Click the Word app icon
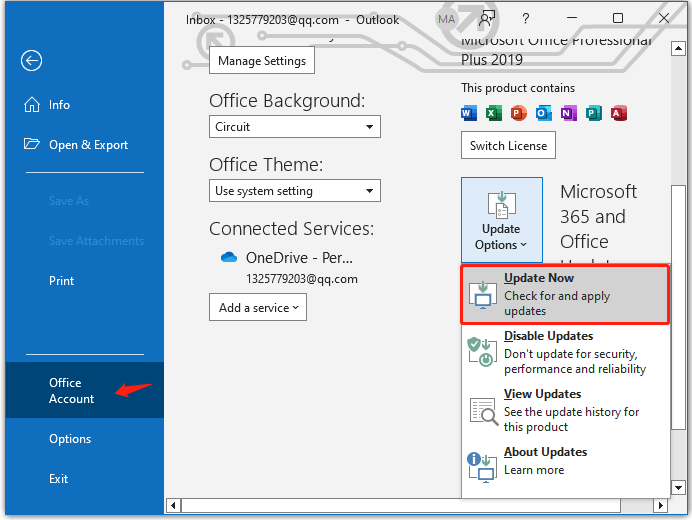This screenshot has height=520, width=692. click(469, 113)
